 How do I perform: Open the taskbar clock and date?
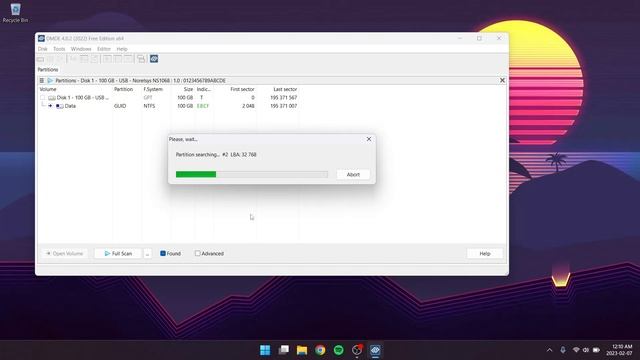click(620, 350)
